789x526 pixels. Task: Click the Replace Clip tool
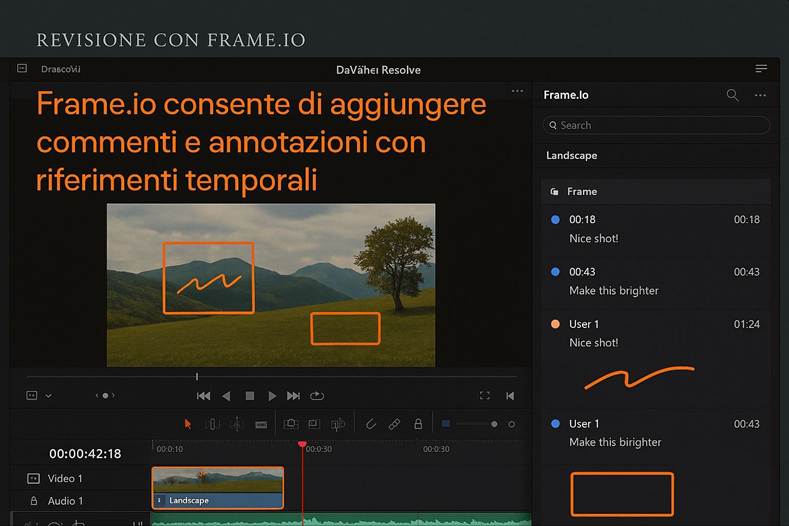(338, 424)
